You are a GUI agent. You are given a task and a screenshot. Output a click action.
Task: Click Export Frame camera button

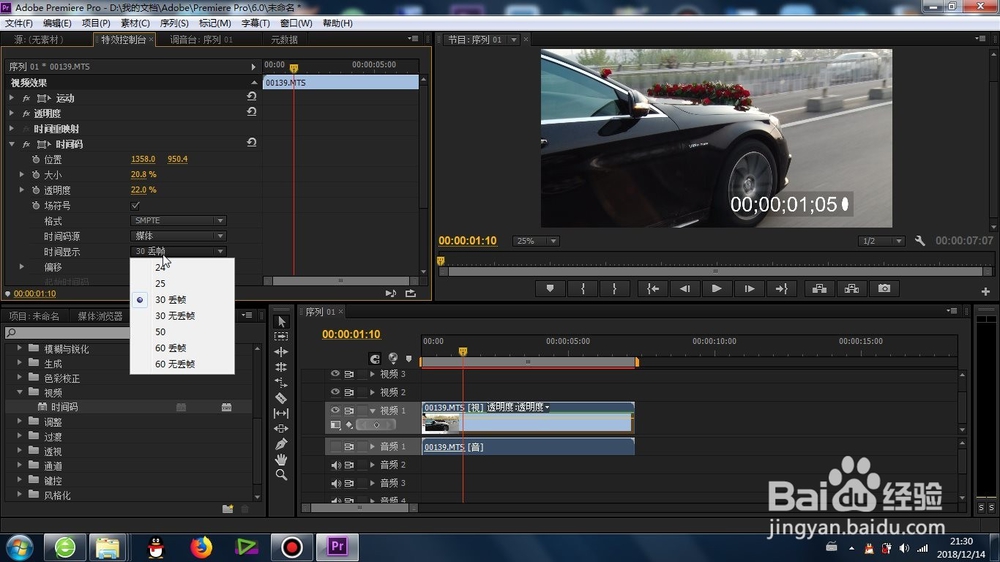click(884, 289)
